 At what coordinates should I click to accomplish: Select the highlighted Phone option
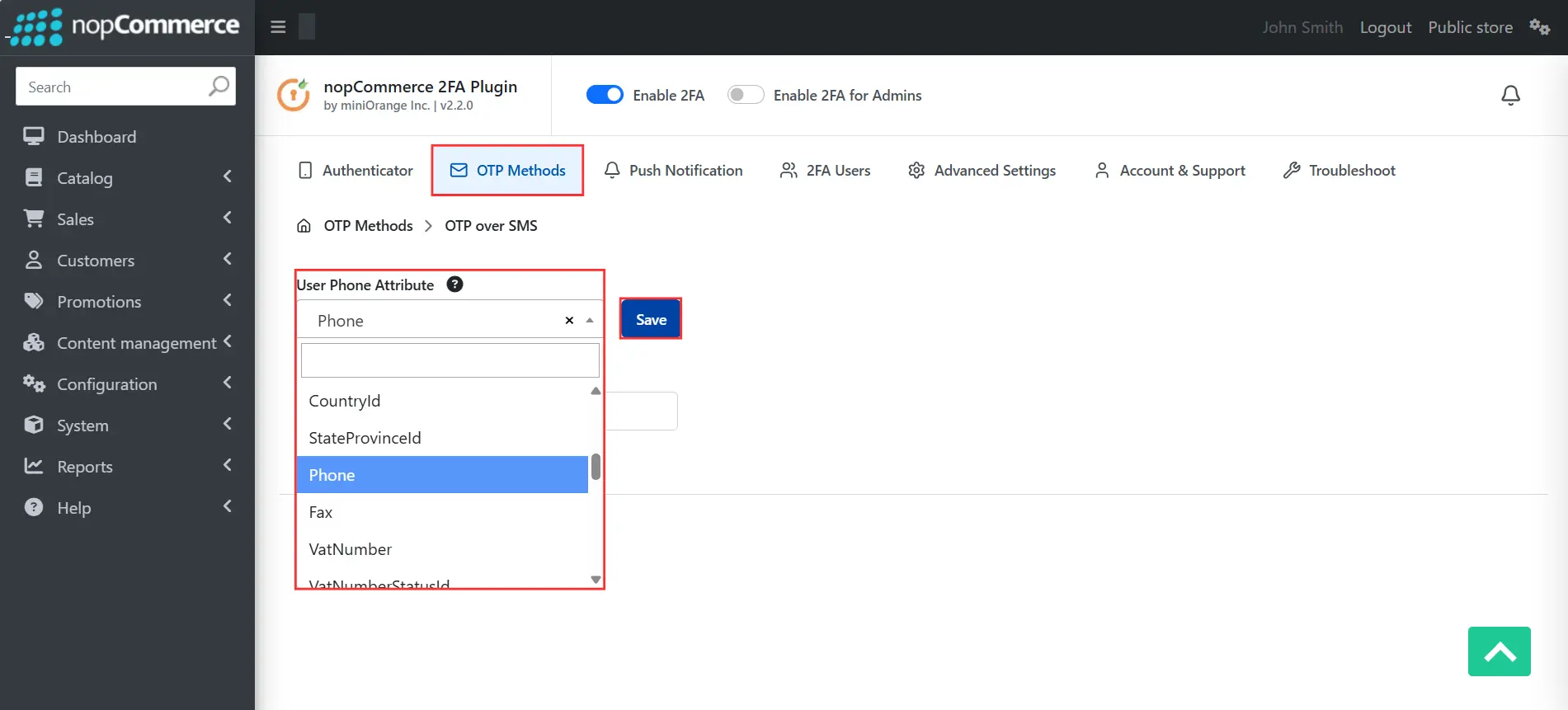click(442, 475)
